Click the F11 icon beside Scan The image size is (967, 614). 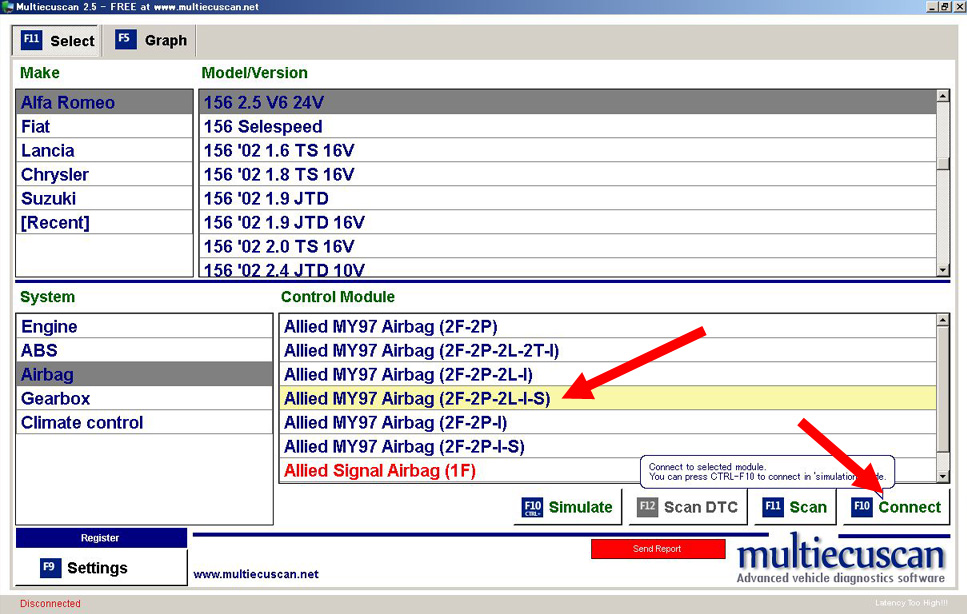[773, 507]
